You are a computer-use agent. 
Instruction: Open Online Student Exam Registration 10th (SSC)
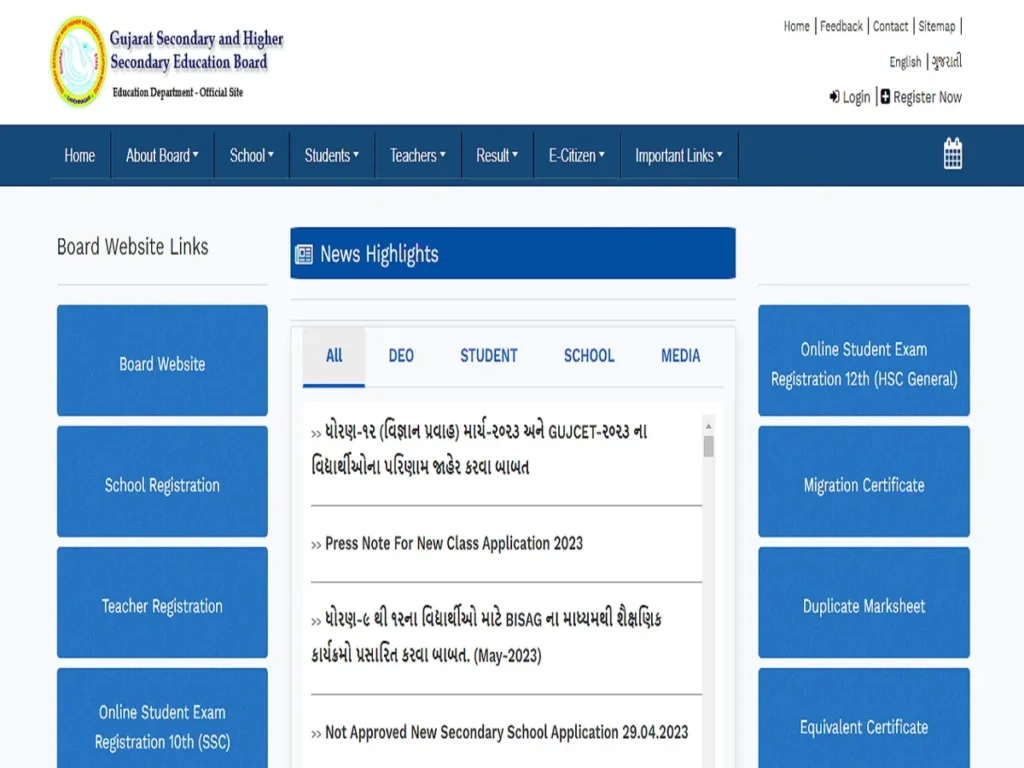(162, 718)
